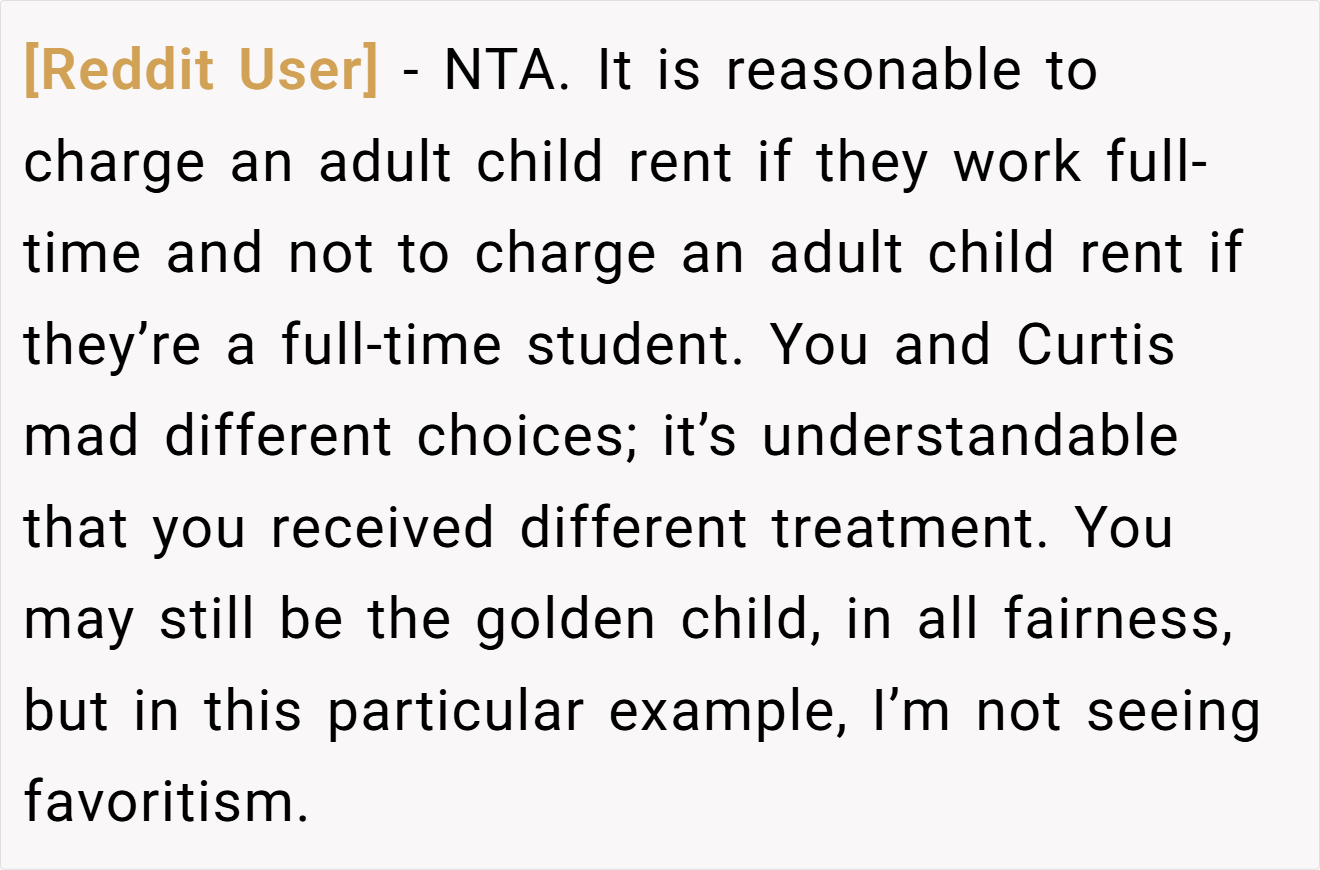Click the word time starting the third line
Image resolution: width=1320 pixels, height=870 pixels.
coord(82,253)
